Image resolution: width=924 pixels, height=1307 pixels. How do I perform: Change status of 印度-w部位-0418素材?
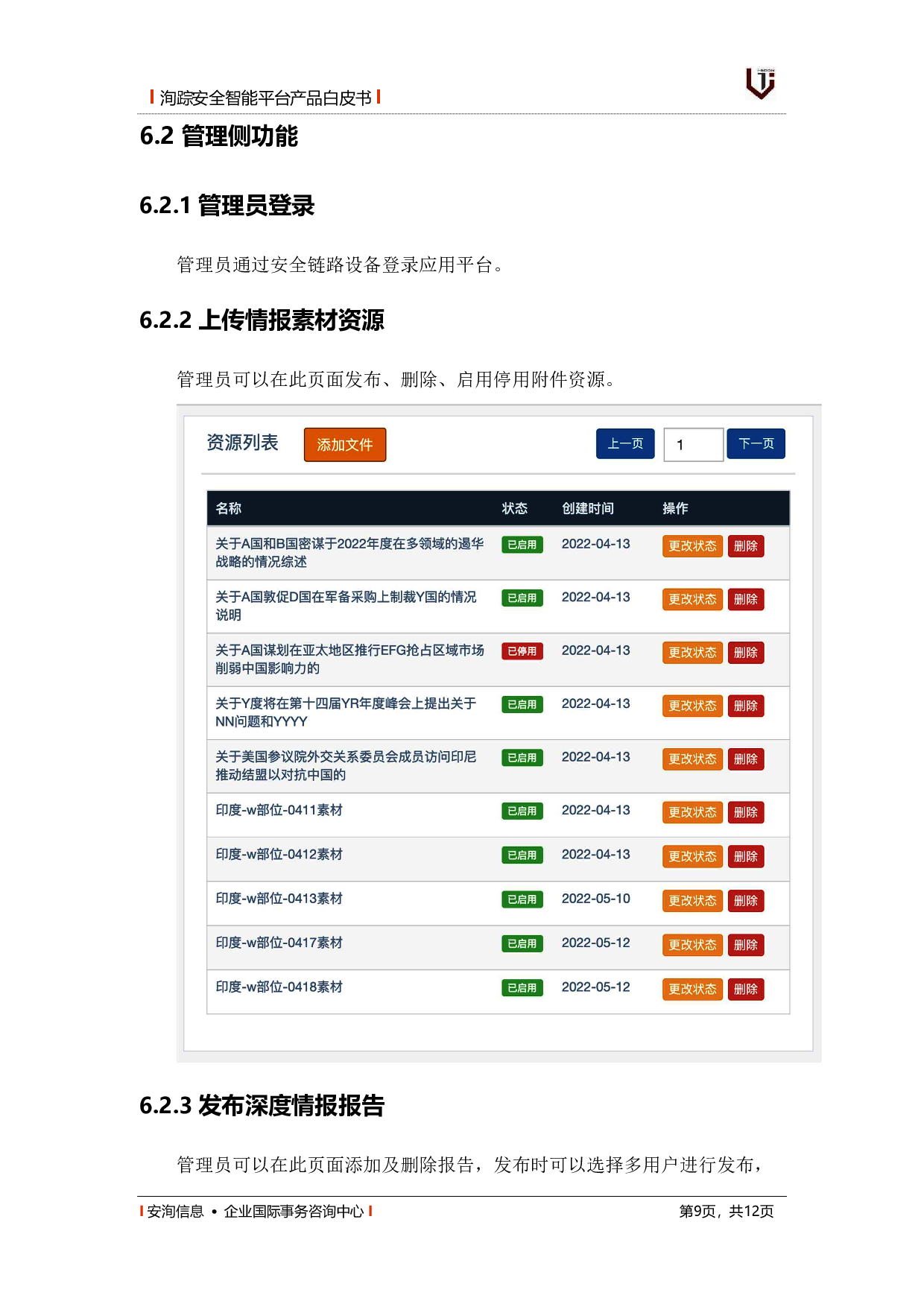pos(692,990)
